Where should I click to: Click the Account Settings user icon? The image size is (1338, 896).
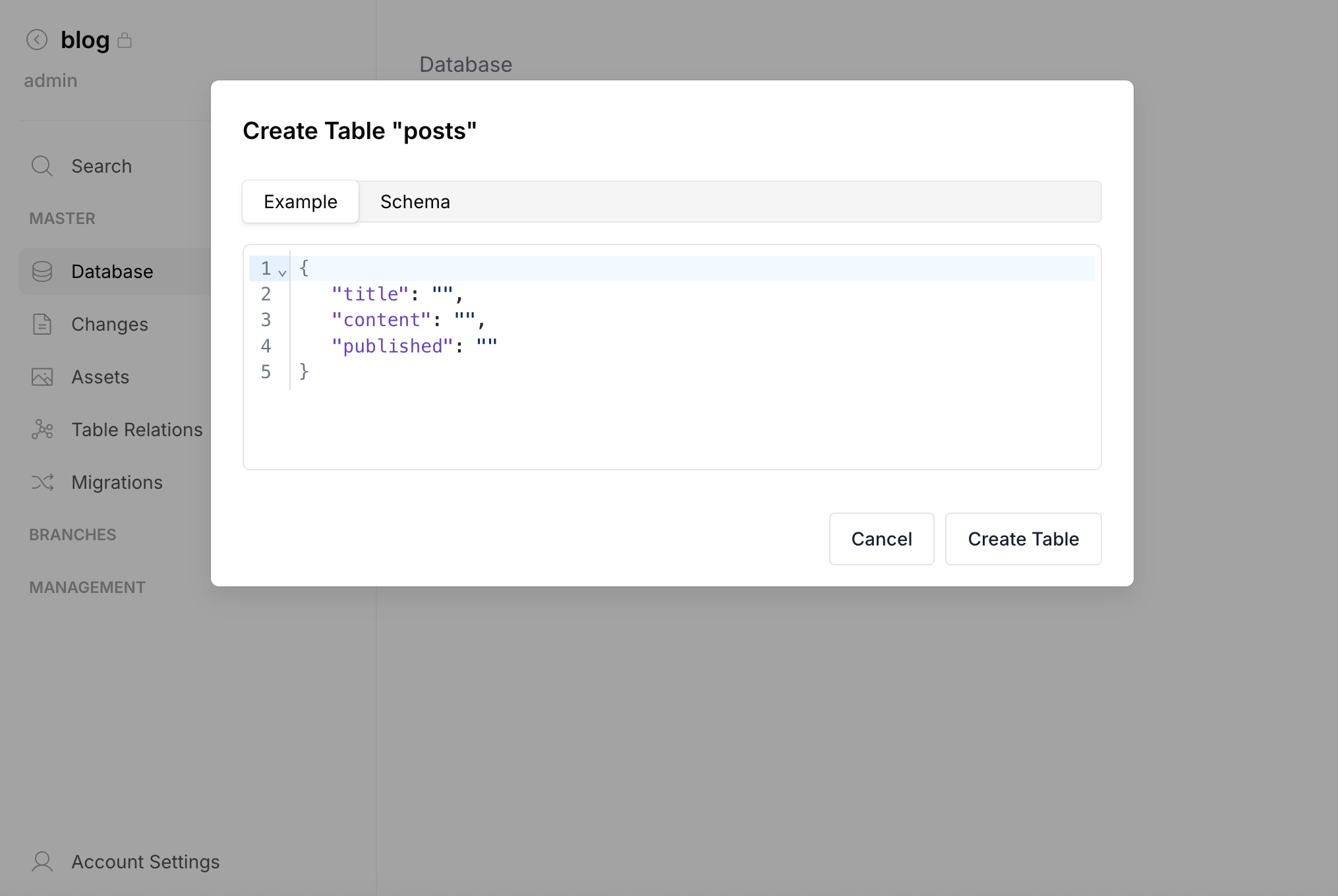click(x=42, y=861)
